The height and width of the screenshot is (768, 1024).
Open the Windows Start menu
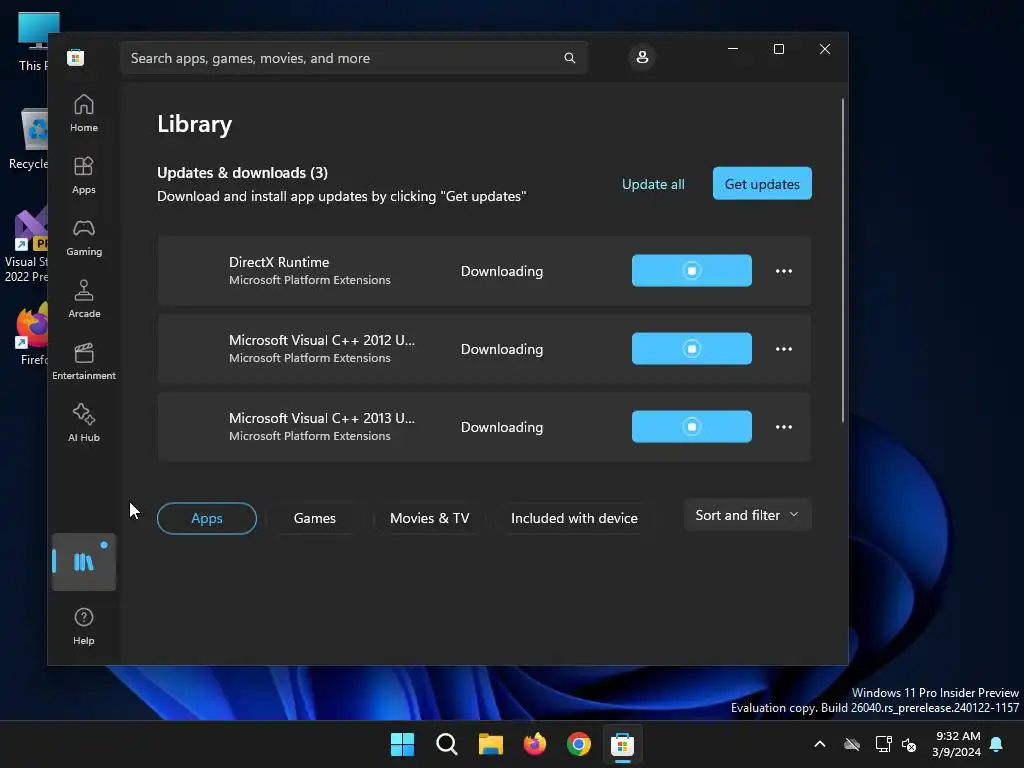coord(402,744)
